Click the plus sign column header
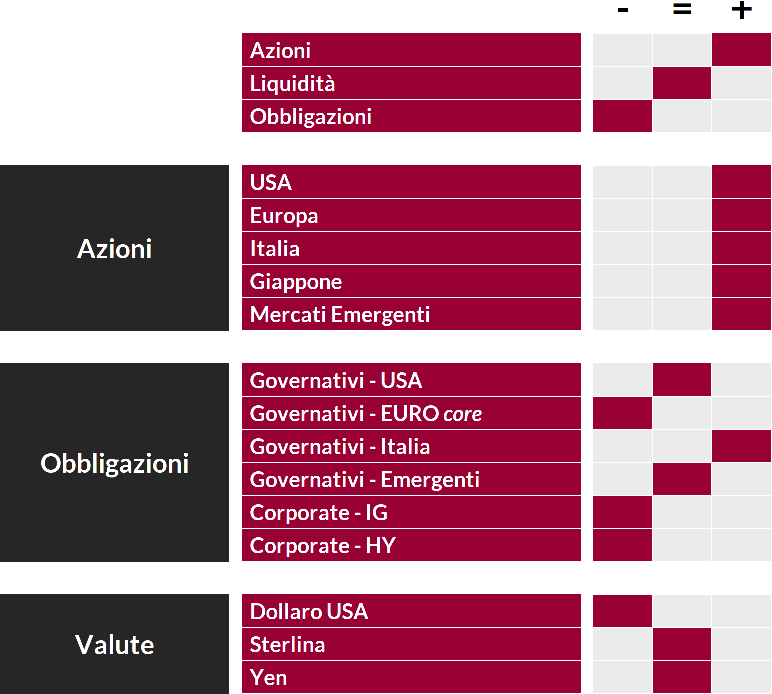 point(741,10)
